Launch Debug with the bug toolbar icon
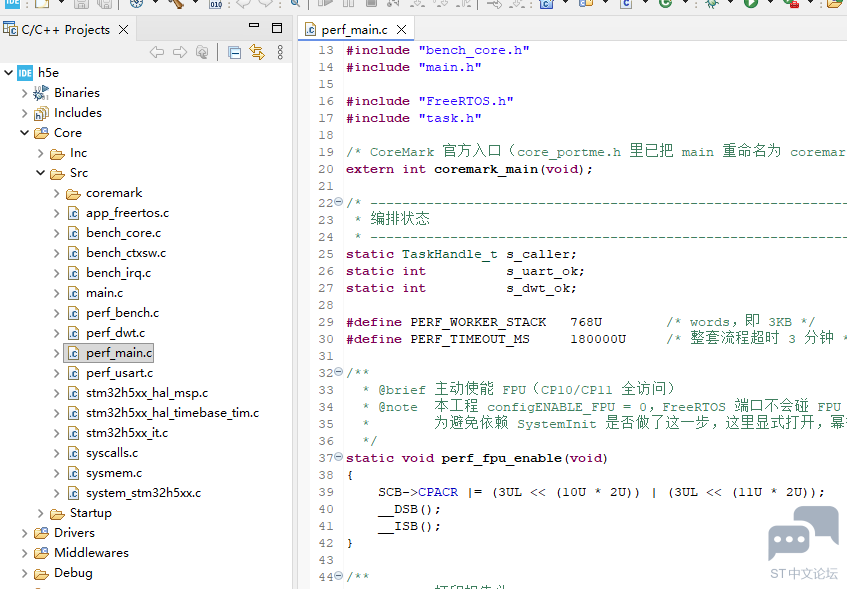This screenshot has width=847, height=589. tap(712, 3)
